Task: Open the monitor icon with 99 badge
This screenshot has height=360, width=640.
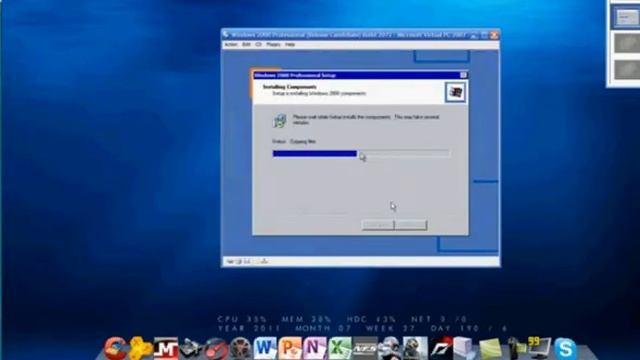Action: click(539, 348)
